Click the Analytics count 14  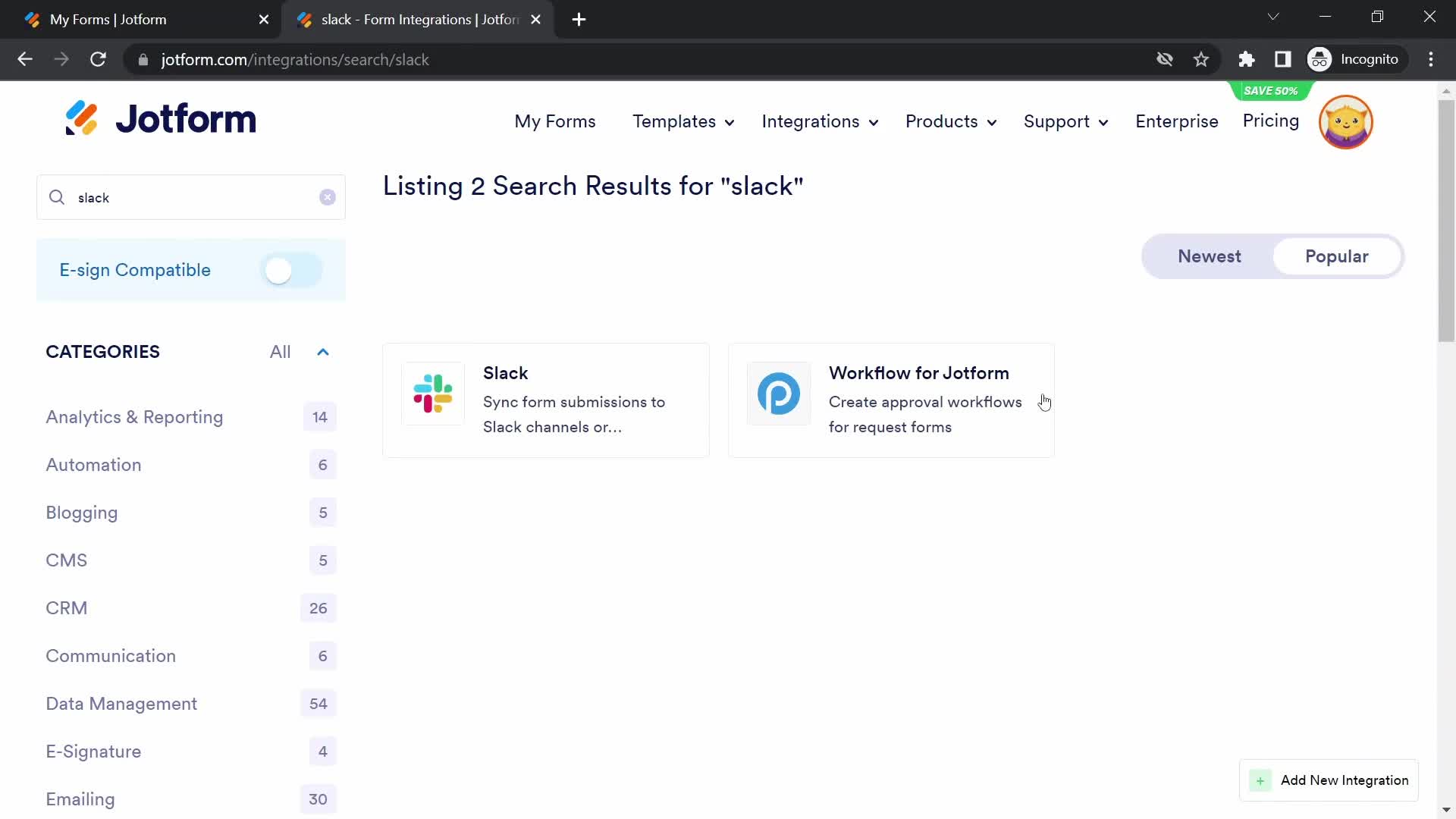(x=320, y=417)
